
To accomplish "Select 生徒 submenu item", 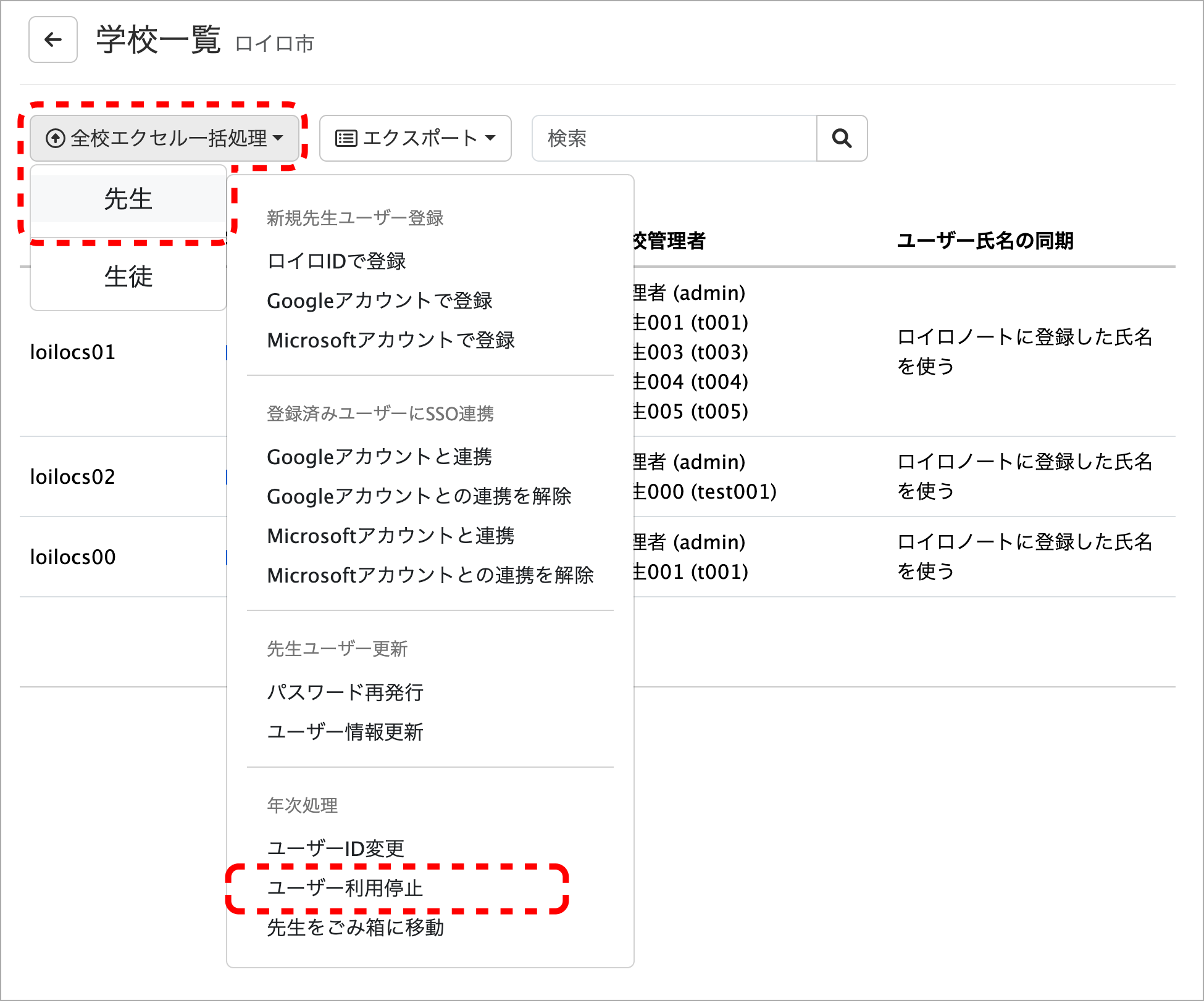I will coord(128,276).
